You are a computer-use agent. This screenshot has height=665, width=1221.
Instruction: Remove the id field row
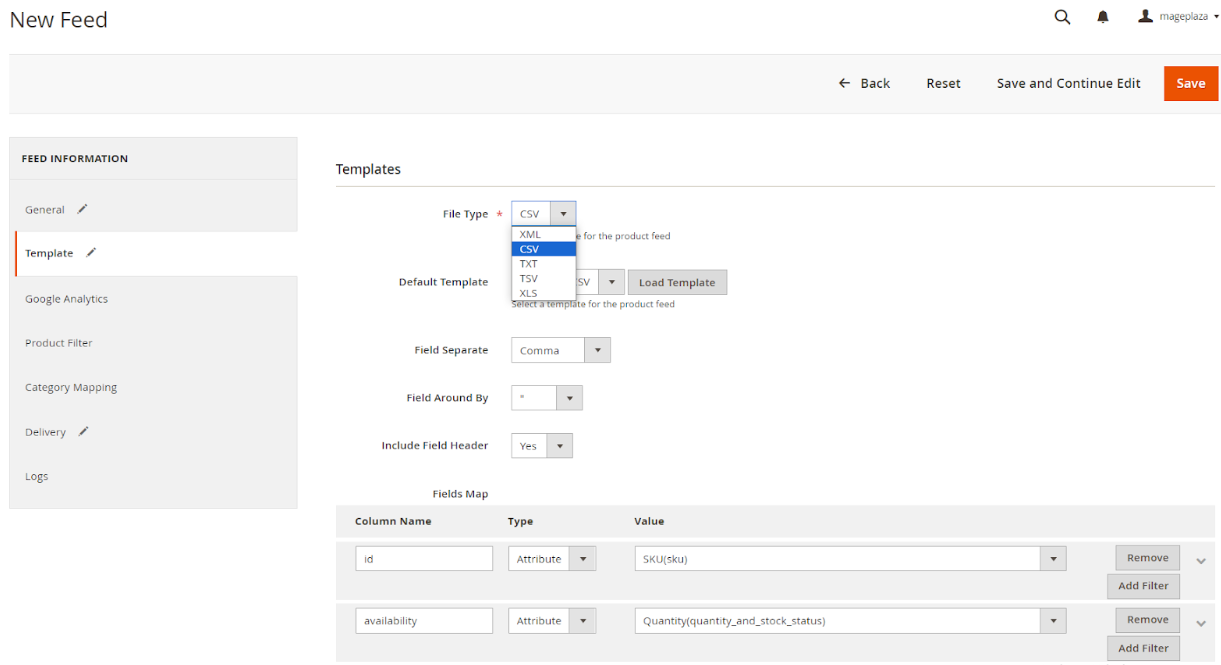click(1147, 558)
